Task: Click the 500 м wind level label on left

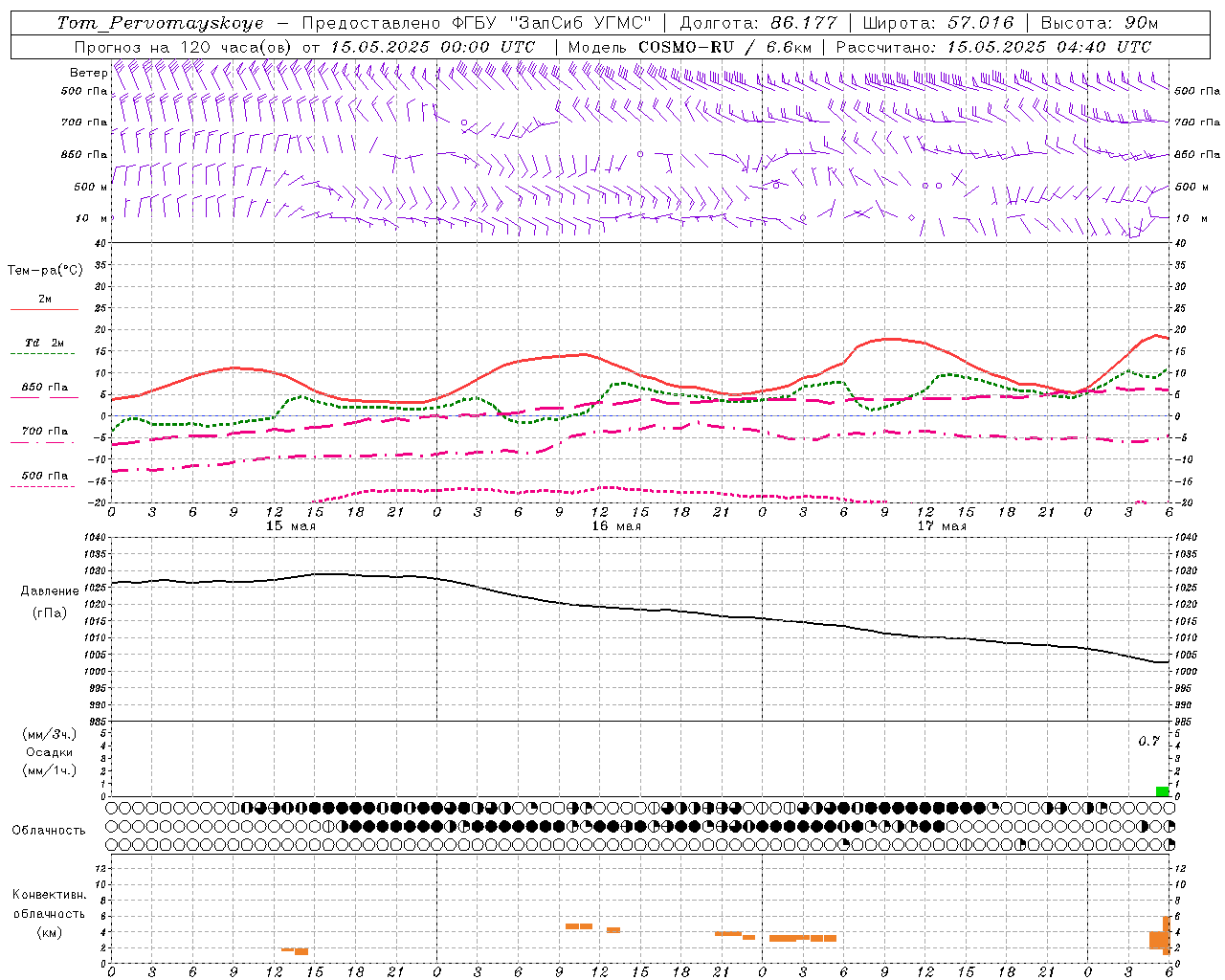Action: [92, 188]
